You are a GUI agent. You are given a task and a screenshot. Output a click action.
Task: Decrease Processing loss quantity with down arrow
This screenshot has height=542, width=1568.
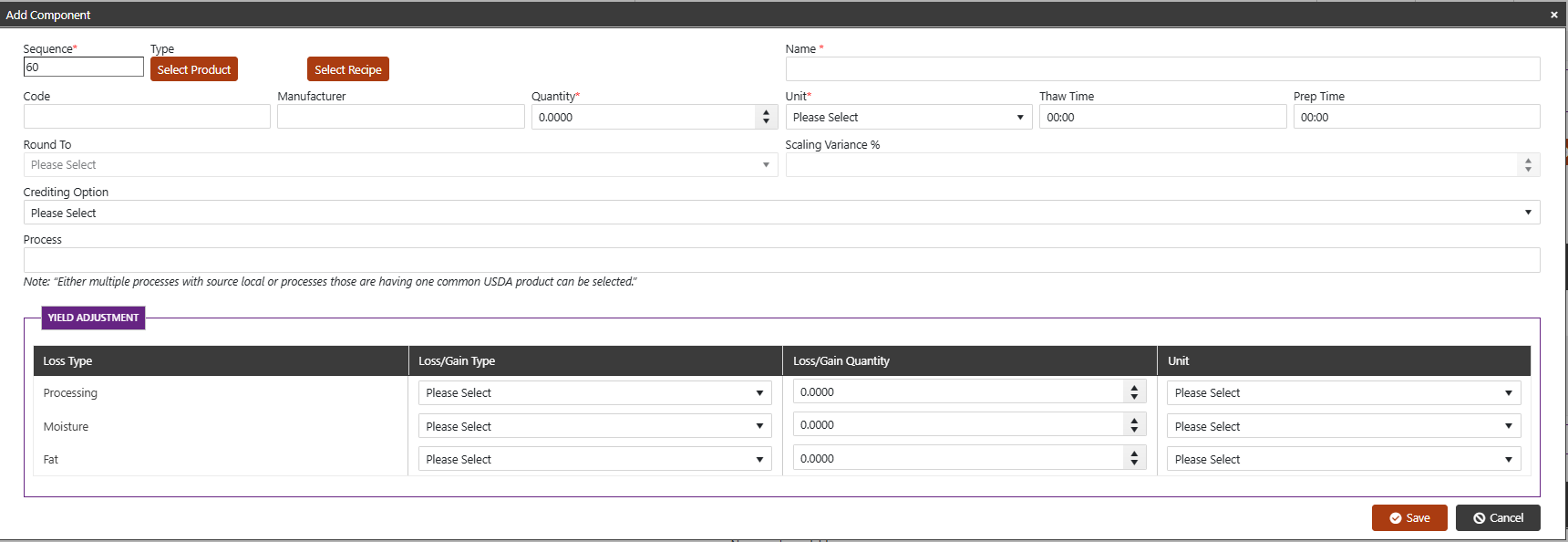pos(1134,397)
